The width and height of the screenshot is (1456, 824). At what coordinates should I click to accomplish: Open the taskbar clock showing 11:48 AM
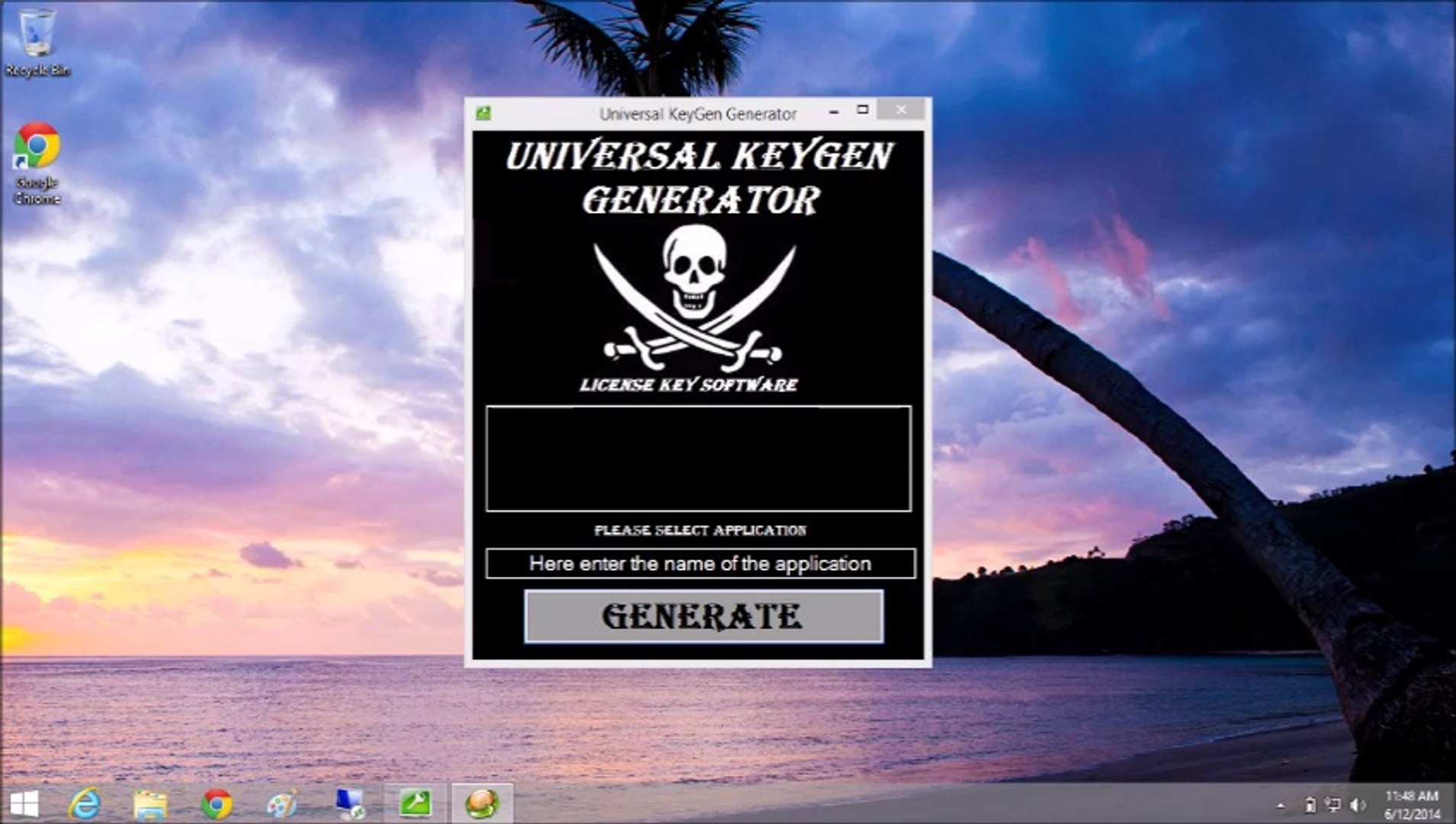tap(1412, 805)
